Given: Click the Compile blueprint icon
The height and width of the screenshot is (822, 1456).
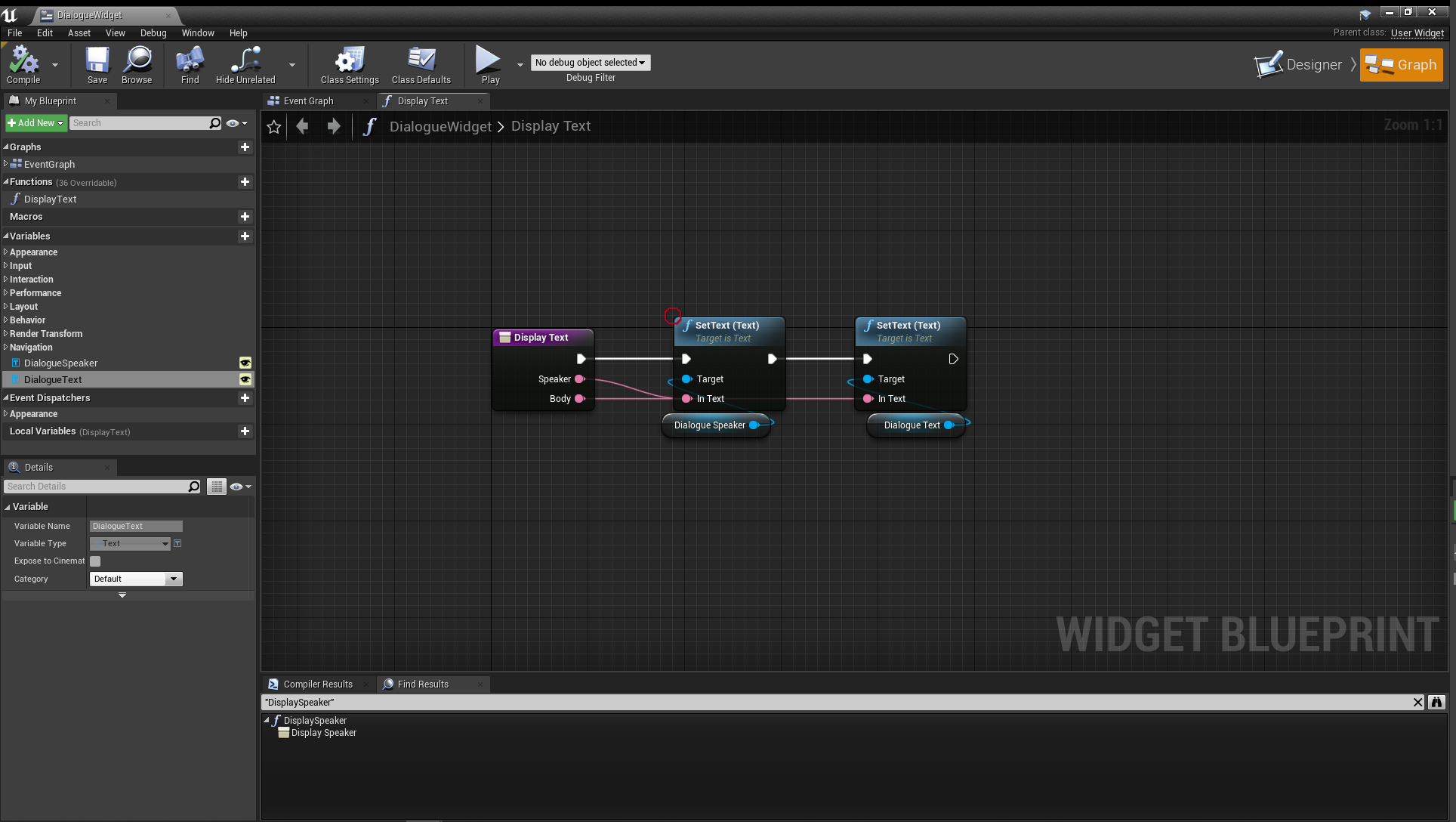Looking at the screenshot, I should click(x=23, y=64).
